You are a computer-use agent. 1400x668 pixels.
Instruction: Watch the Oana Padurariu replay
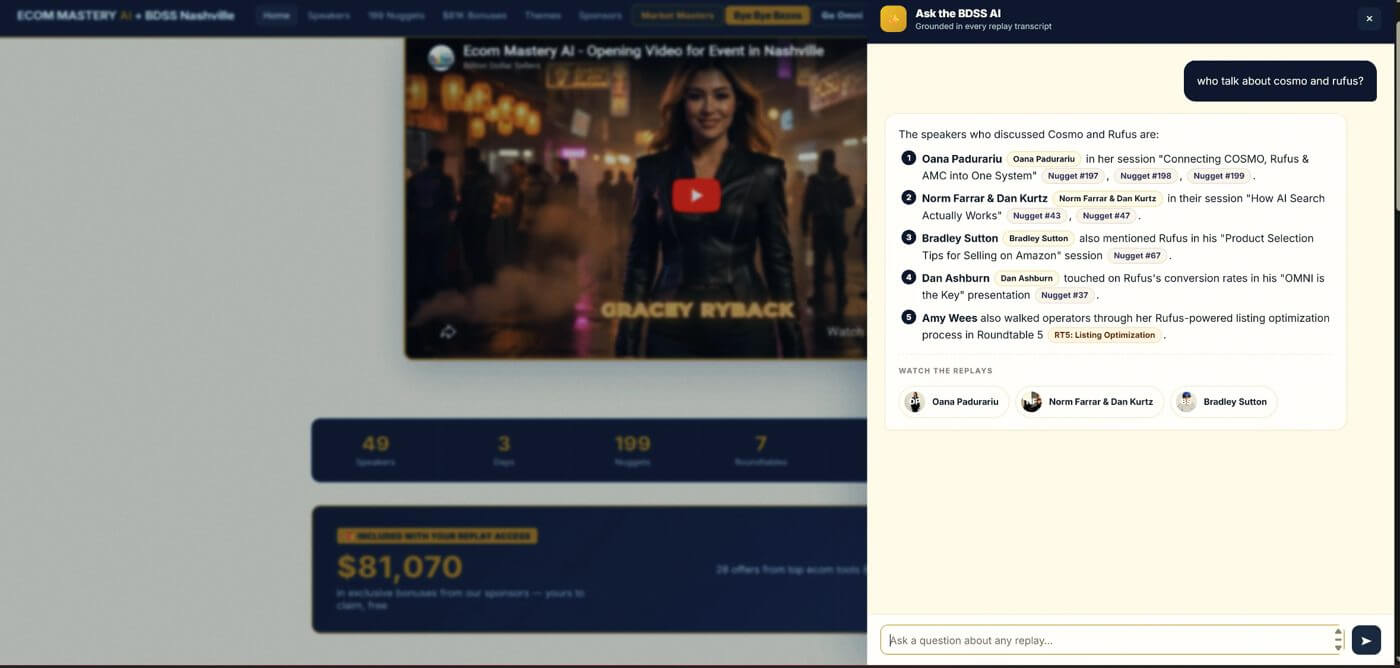click(x=954, y=402)
